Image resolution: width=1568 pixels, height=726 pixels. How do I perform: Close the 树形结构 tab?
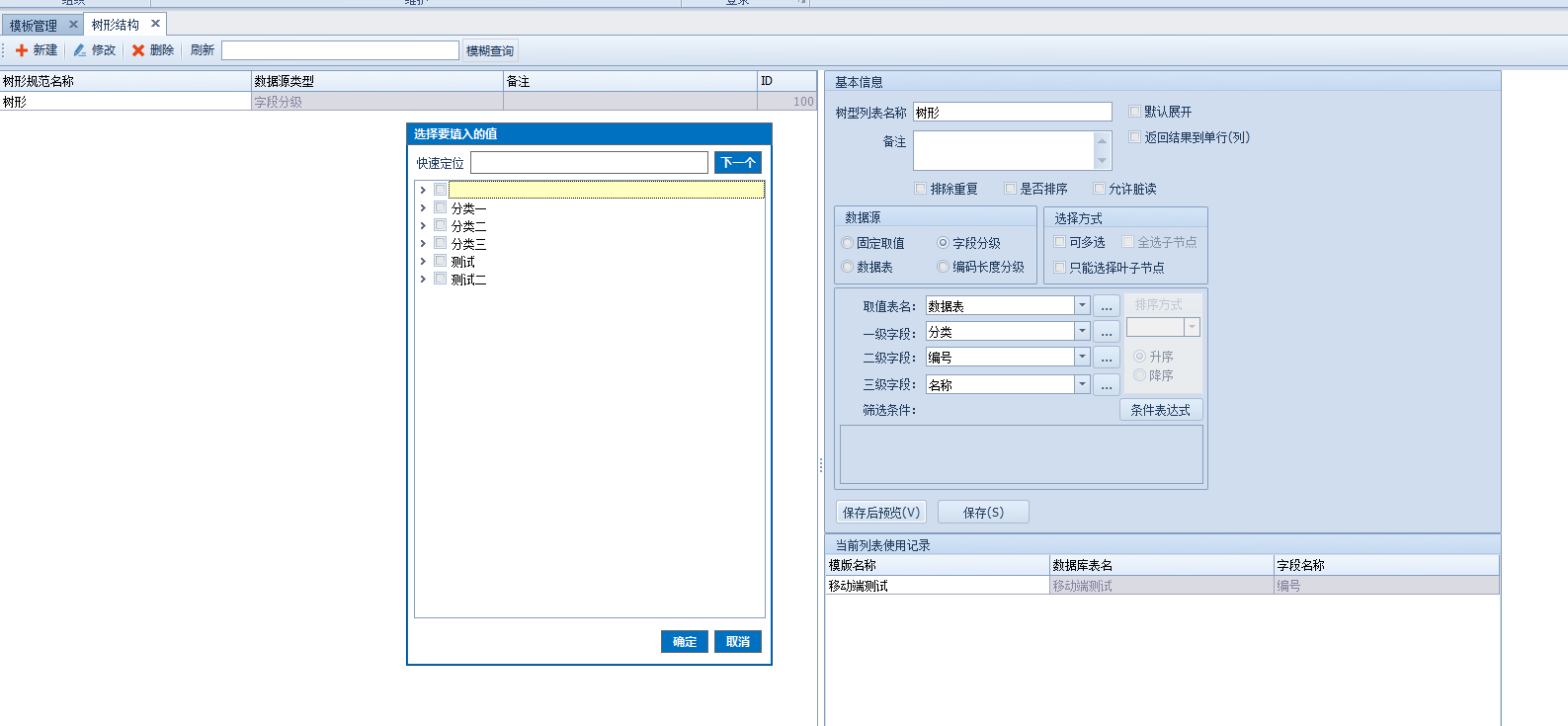click(155, 24)
